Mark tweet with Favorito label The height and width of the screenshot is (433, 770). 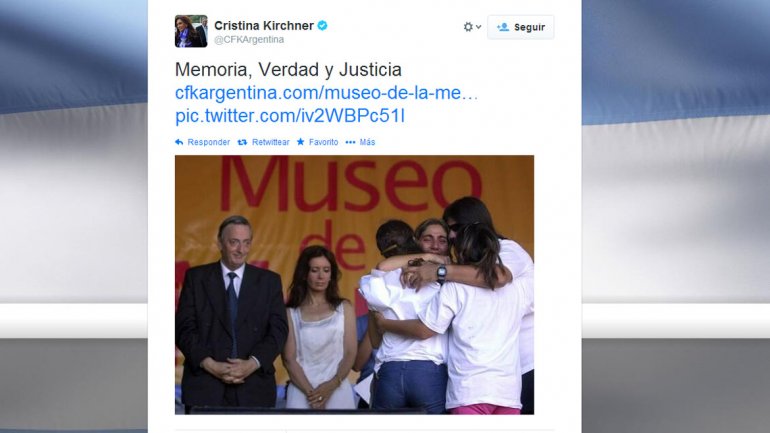(323, 142)
